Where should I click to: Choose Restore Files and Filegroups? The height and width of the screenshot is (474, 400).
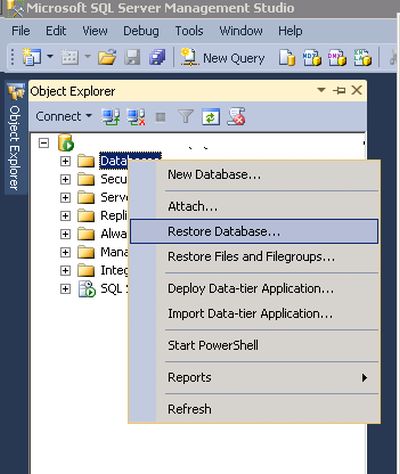pos(254,257)
